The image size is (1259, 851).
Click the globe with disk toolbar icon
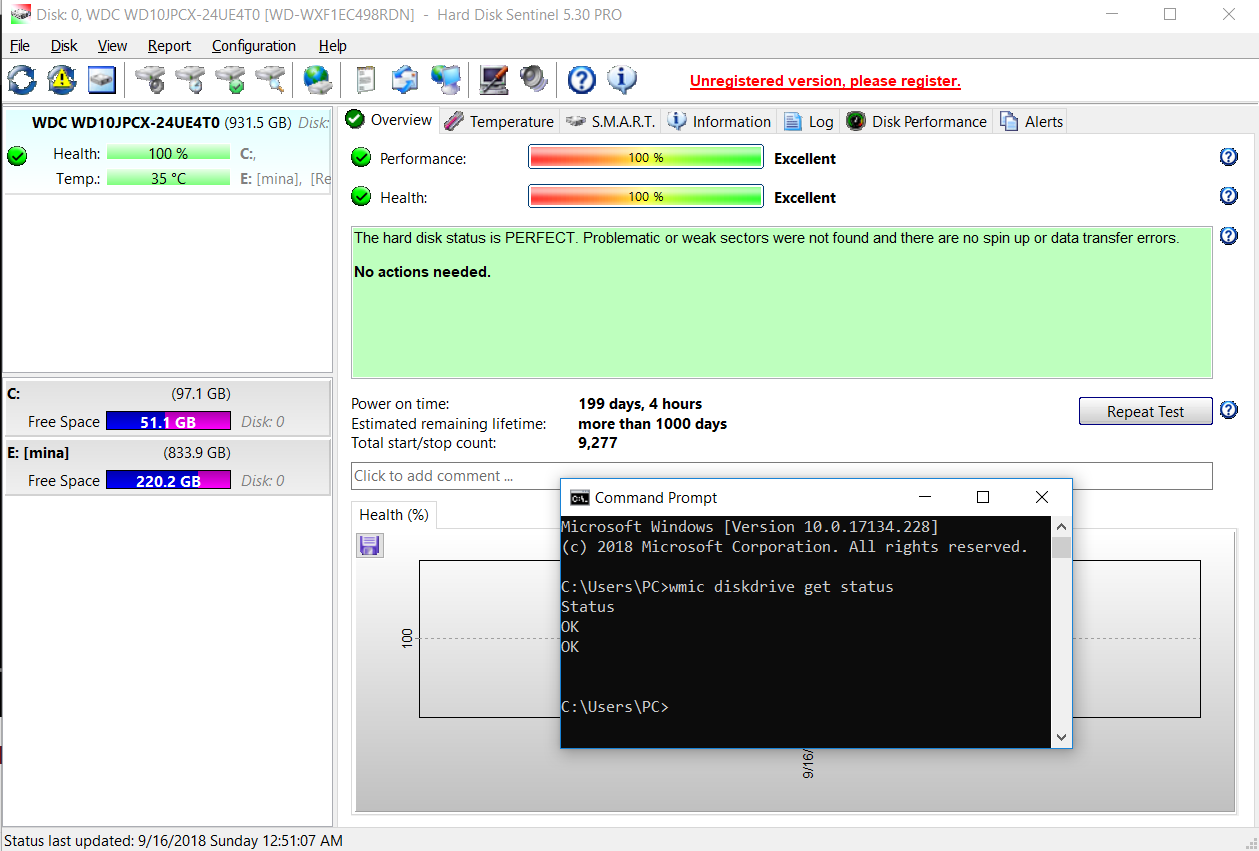coord(318,80)
